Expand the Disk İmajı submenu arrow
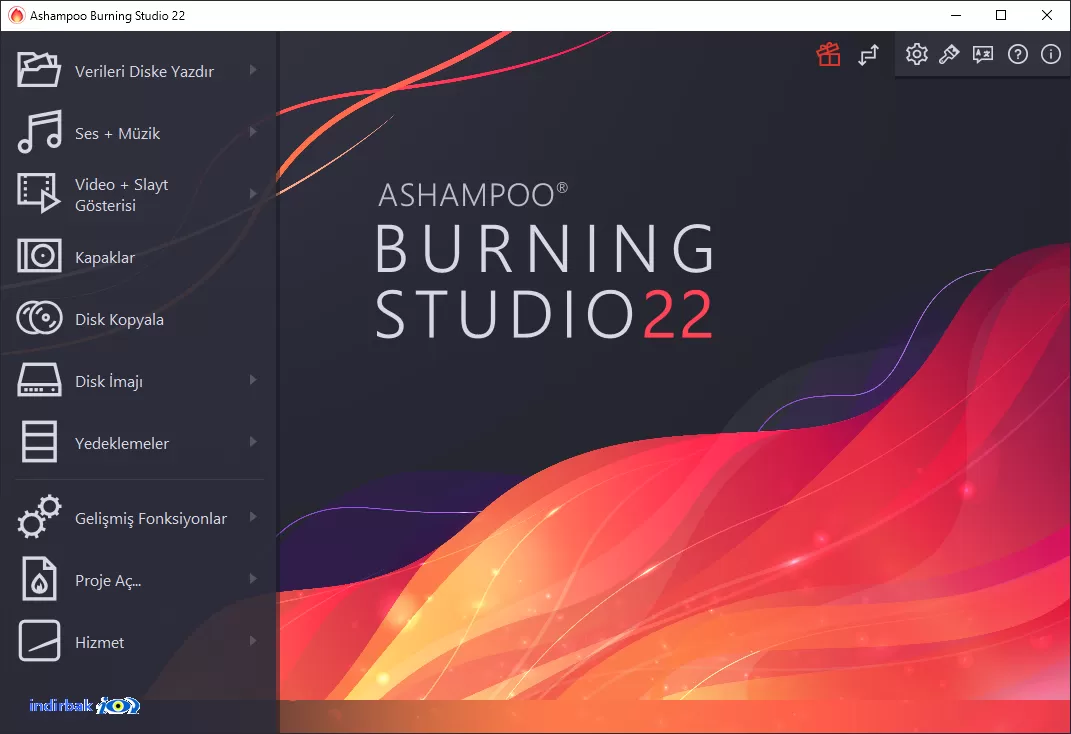This screenshot has width=1071, height=734. [253, 380]
